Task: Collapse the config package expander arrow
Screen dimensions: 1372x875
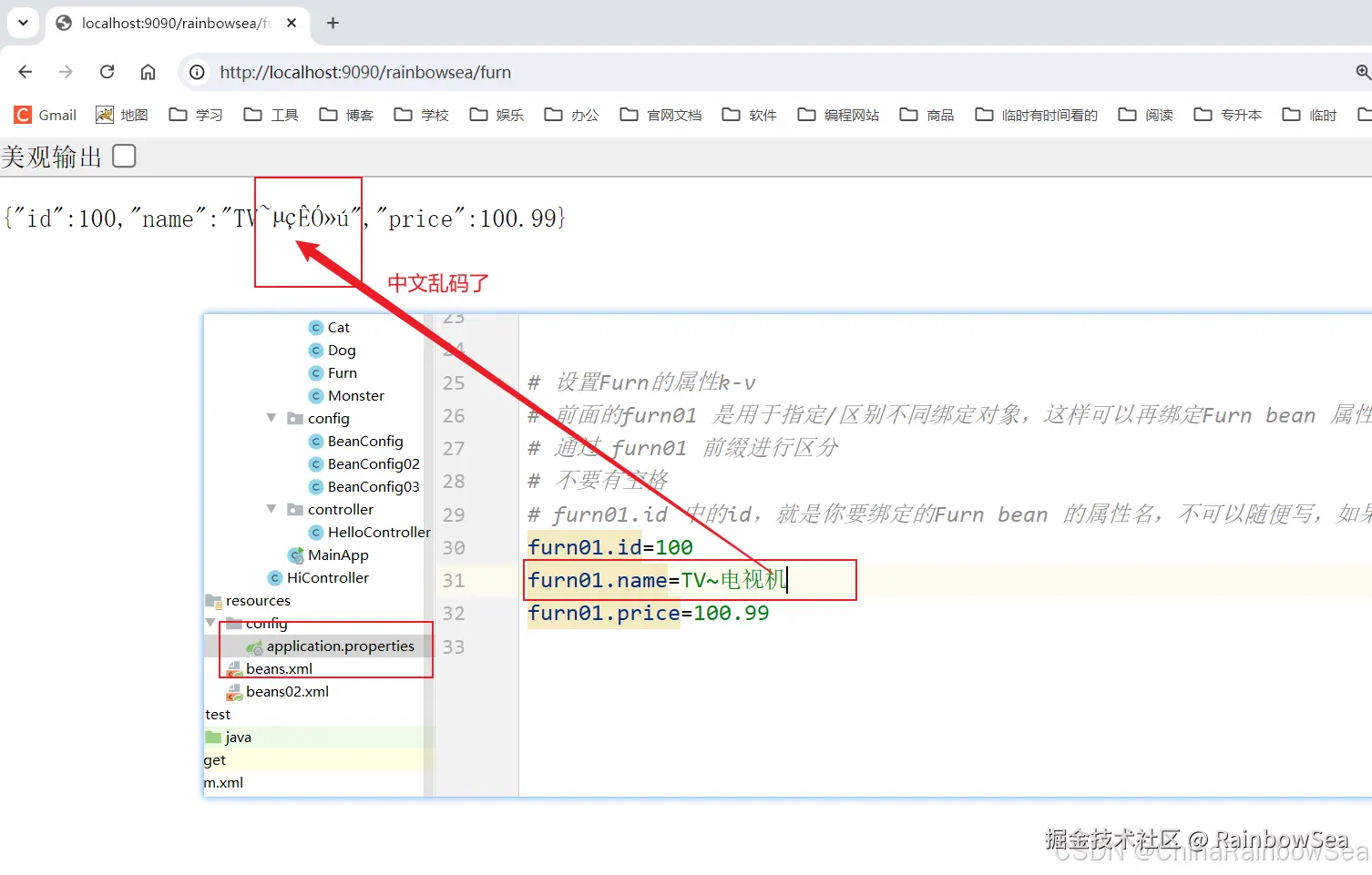Action: point(271,418)
